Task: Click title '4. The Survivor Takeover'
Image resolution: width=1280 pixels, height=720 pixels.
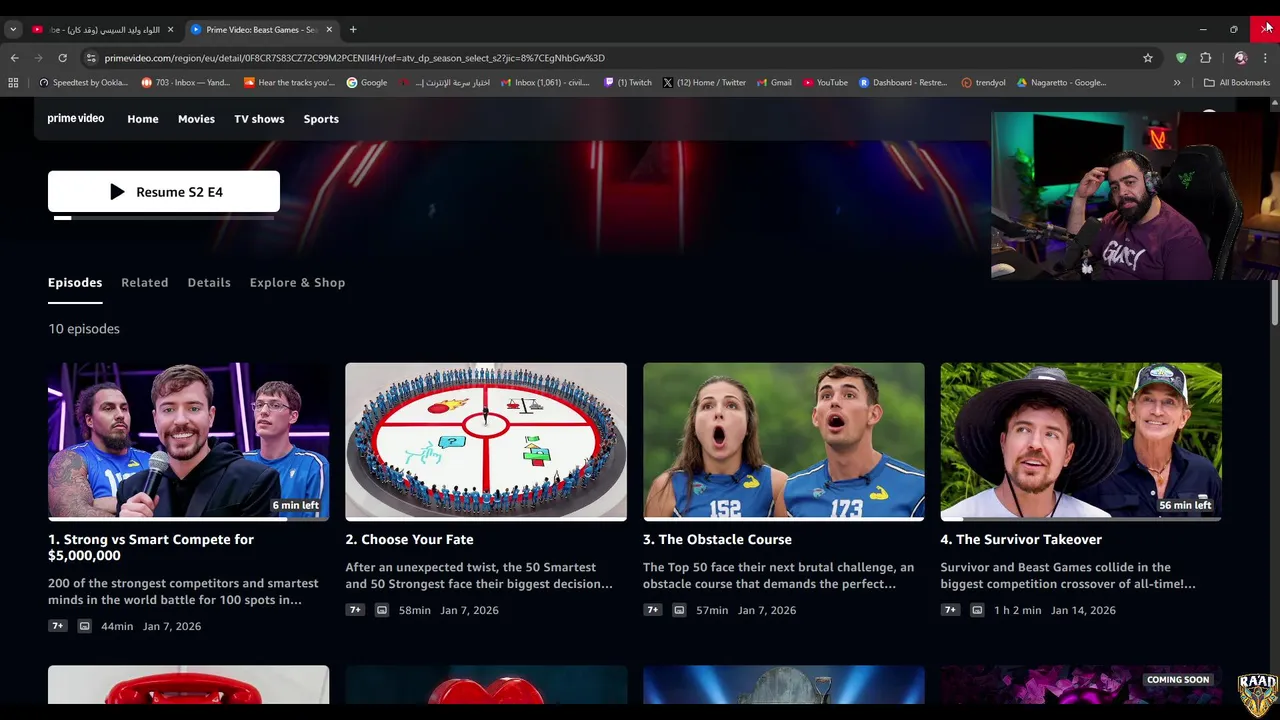Action: tap(1021, 539)
